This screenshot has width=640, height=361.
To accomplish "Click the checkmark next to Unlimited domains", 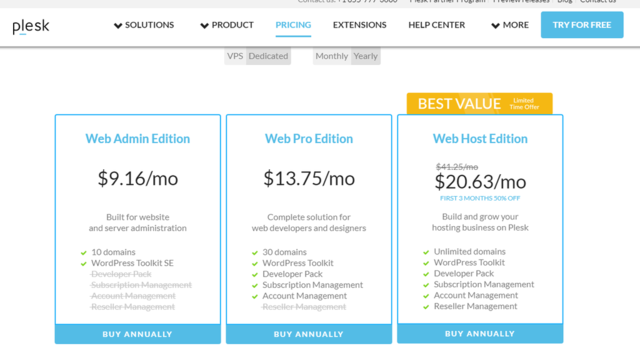I will tap(426, 252).
